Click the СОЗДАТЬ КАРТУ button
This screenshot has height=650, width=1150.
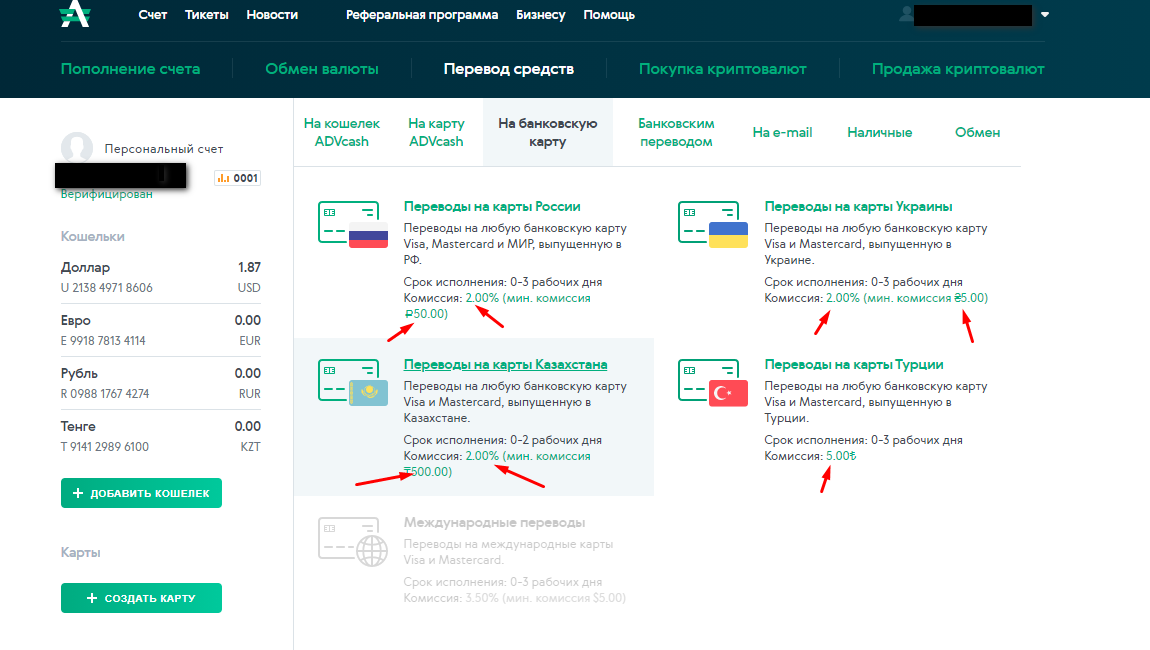[x=142, y=598]
